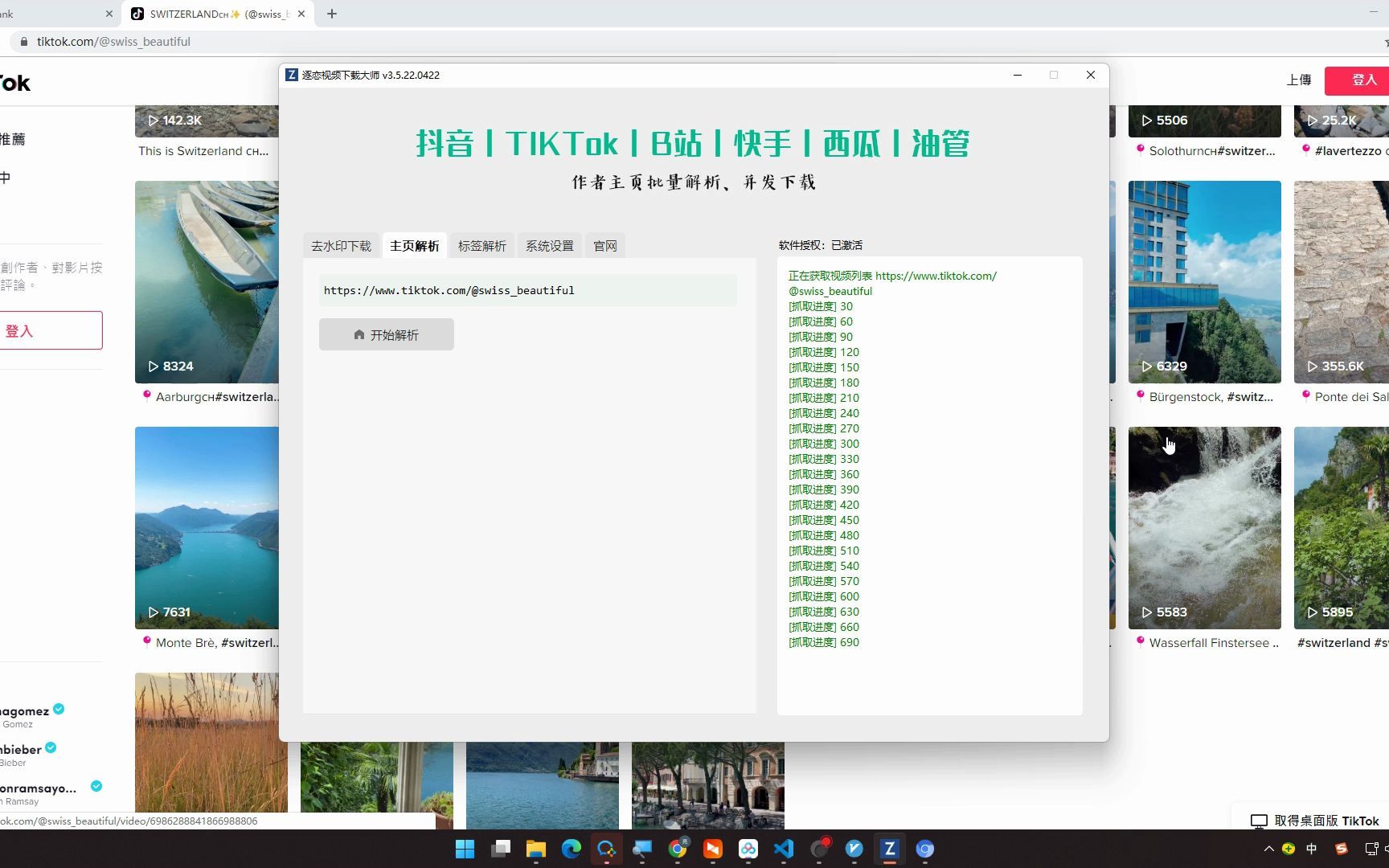
Task: Click 取得桌面版 TikTok button
Action: coord(1314,821)
